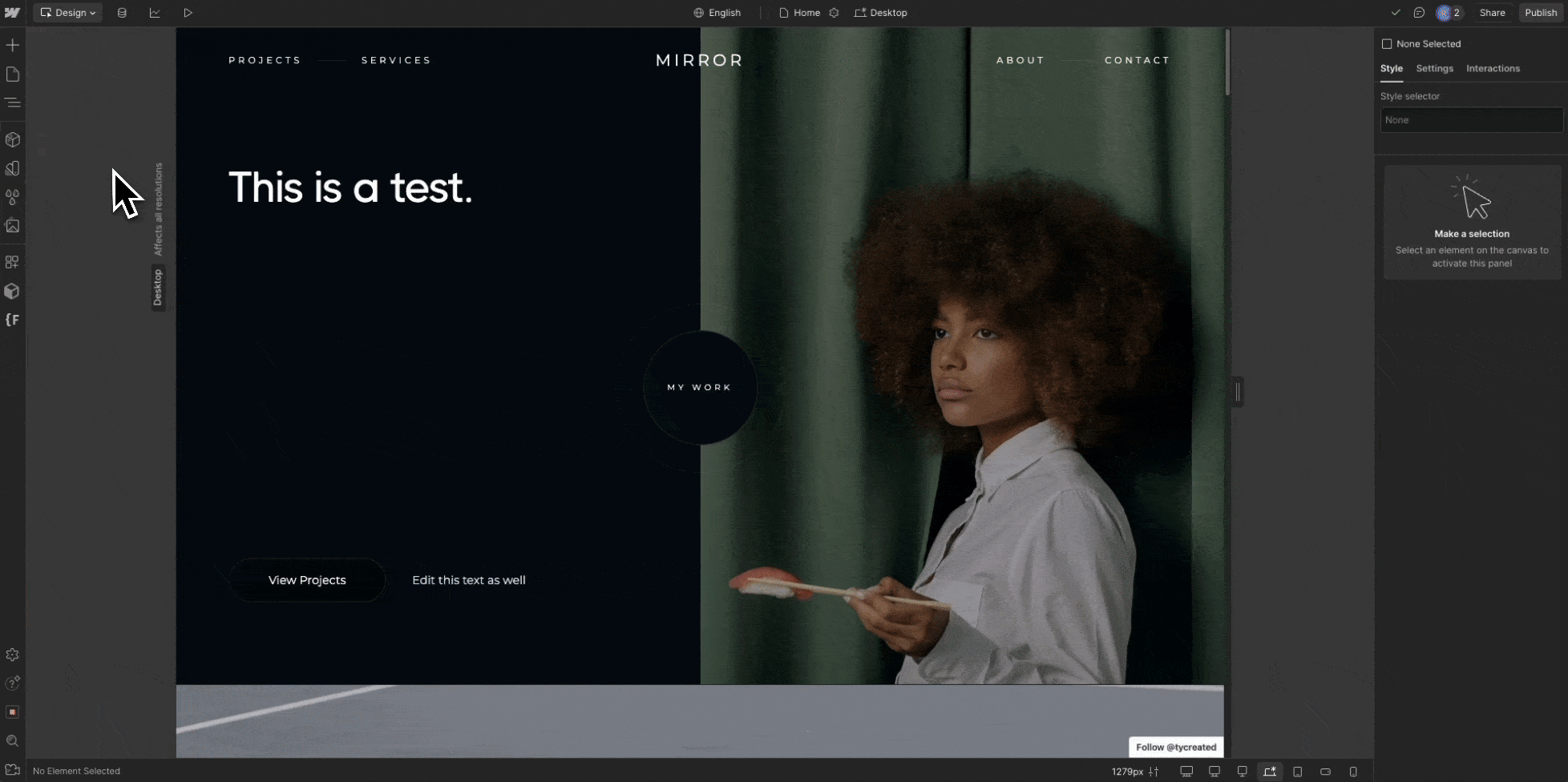Click the ABOUT nav link on canvas
This screenshot has width=1568, height=782.
(1020, 60)
